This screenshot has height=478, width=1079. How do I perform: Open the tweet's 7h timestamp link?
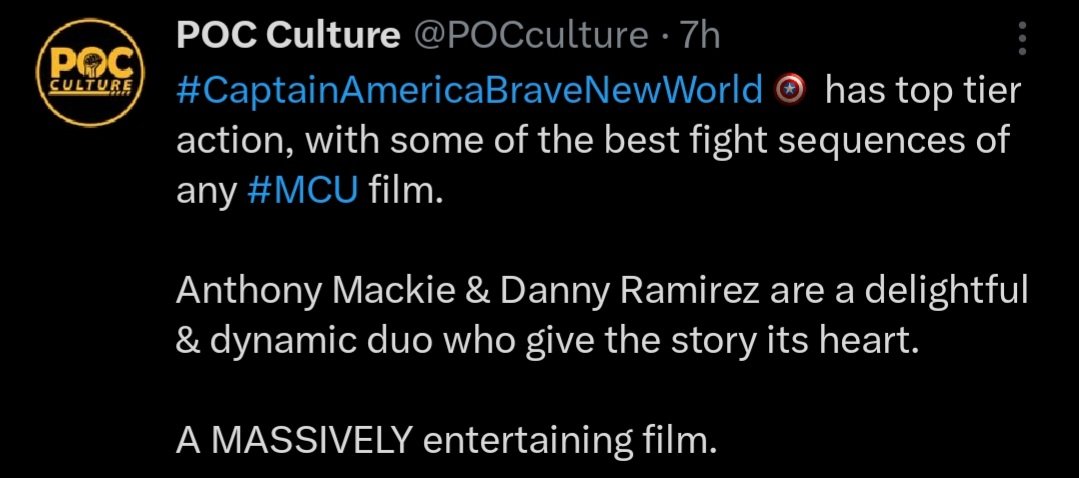click(x=700, y=37)
